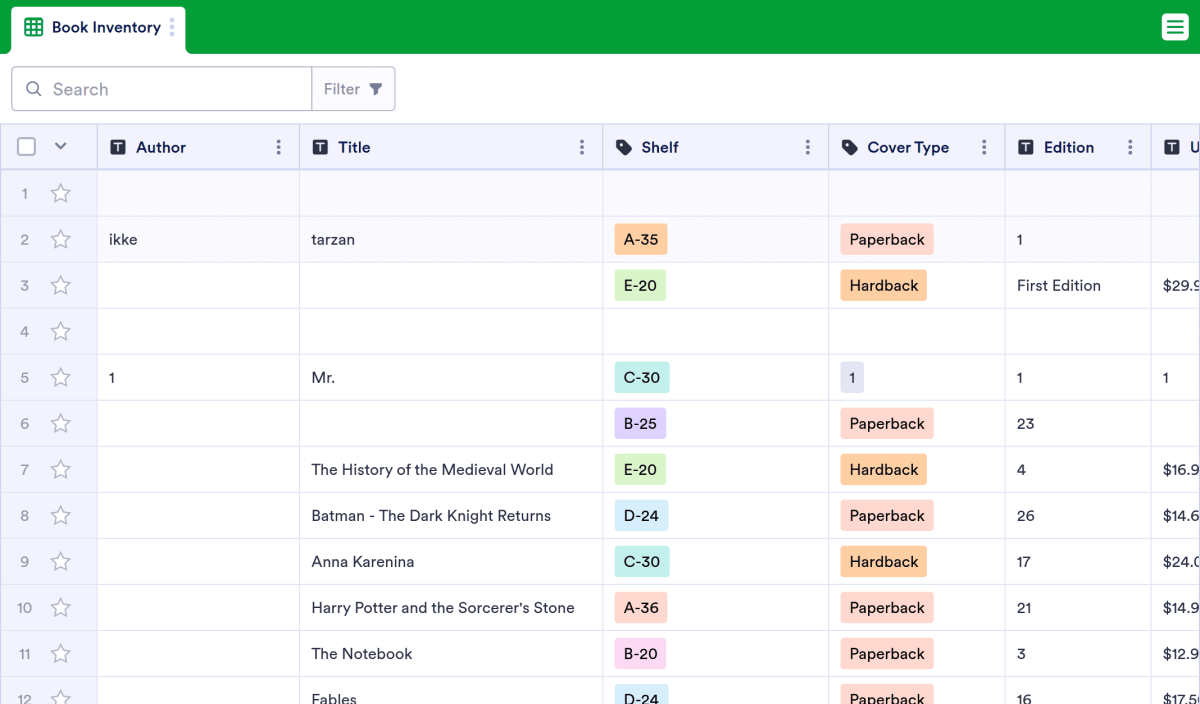Click the pink B-20 shelf tag
Screen dimensions: 1200x704
coord(640,653)
